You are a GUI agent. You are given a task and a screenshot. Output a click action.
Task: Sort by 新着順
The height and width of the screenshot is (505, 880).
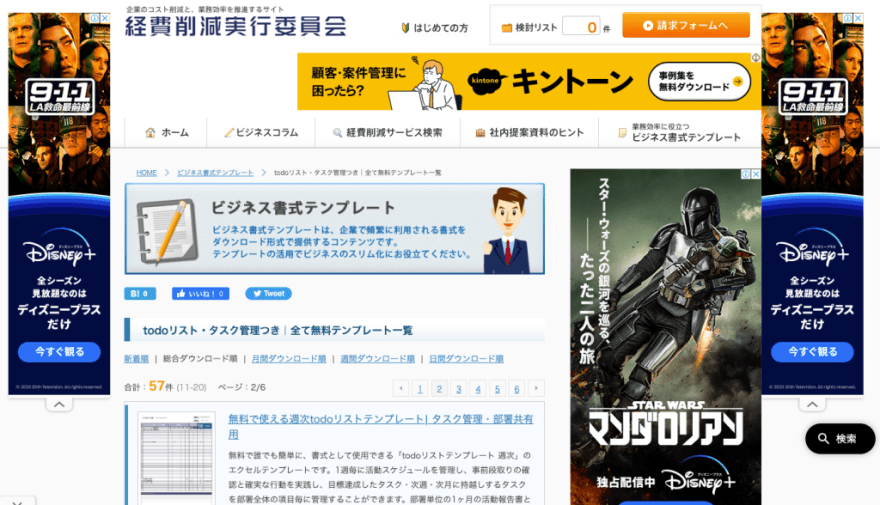click(x=136, y=359)
